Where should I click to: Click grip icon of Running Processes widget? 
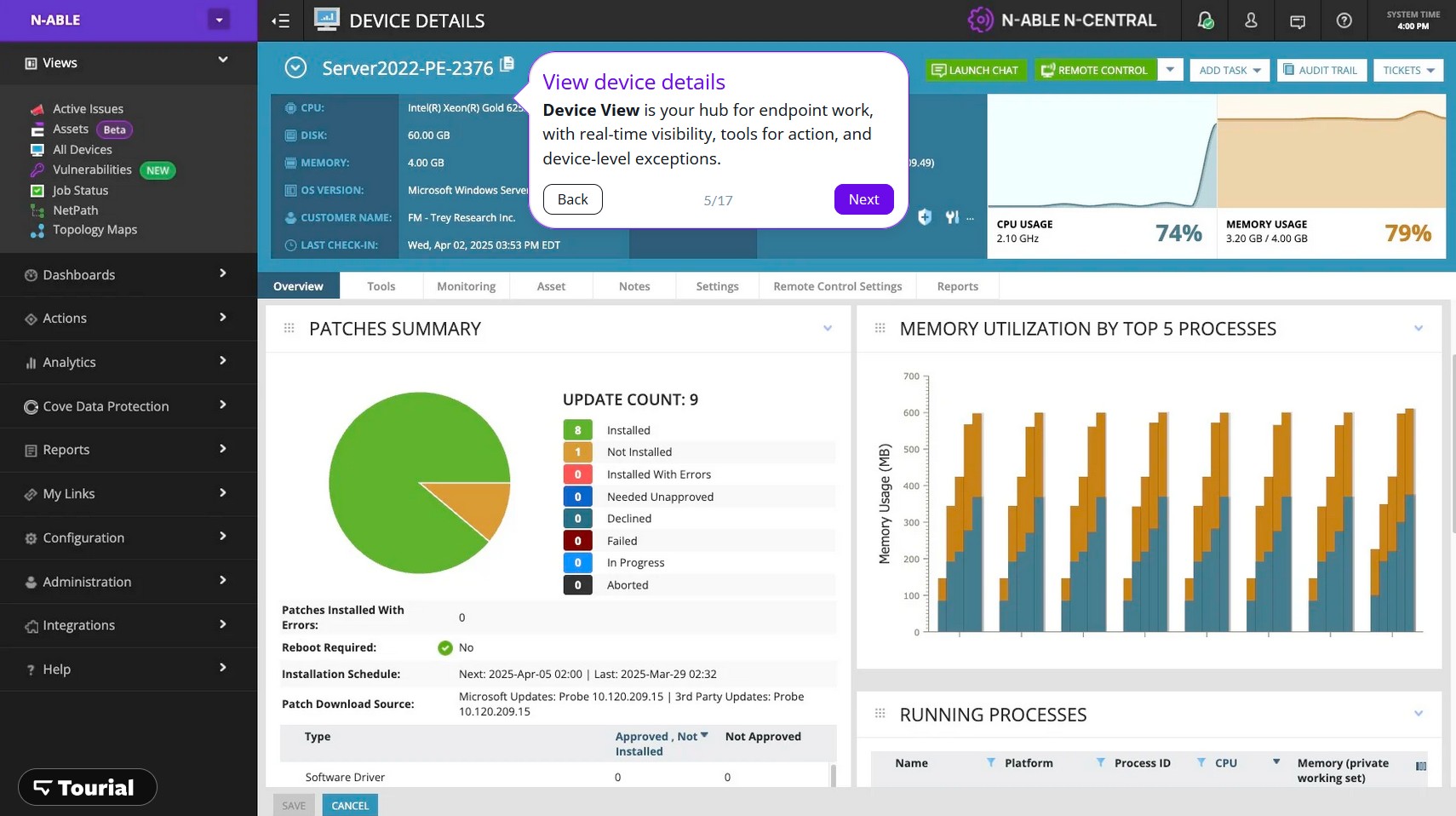click(880, 714)
